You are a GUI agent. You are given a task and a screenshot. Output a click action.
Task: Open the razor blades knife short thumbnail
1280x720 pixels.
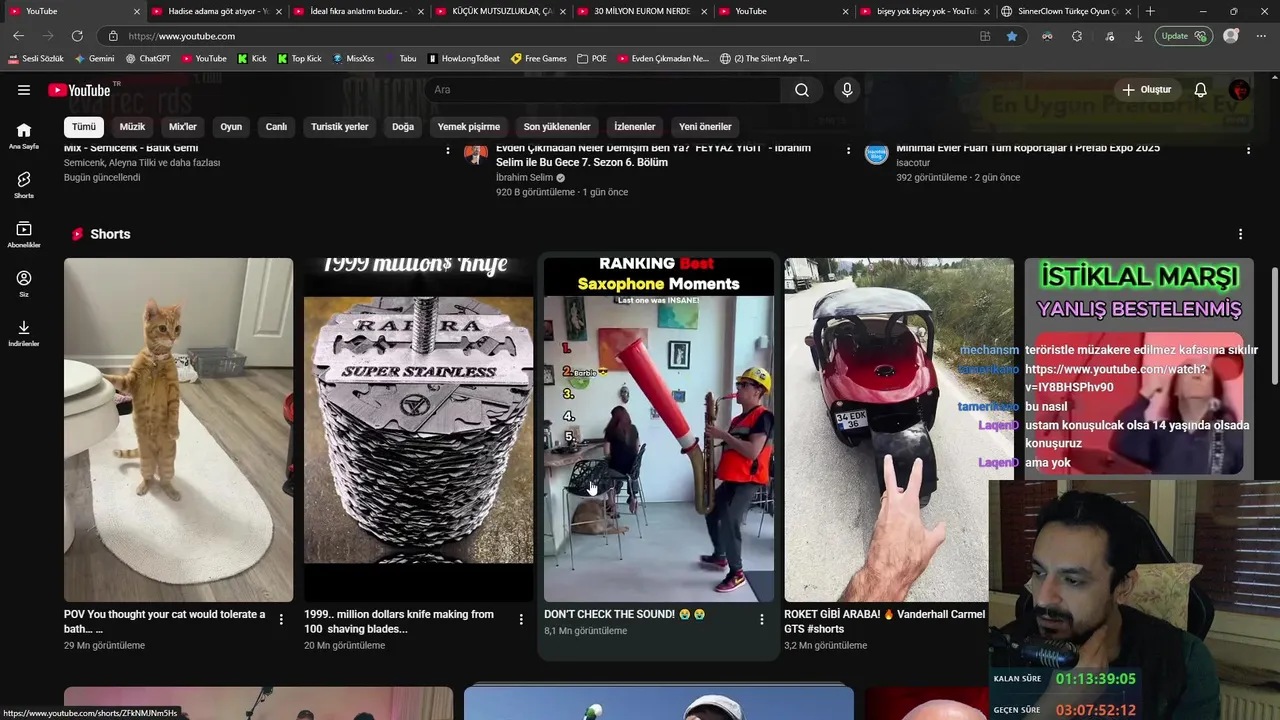[x=419, y=430]
